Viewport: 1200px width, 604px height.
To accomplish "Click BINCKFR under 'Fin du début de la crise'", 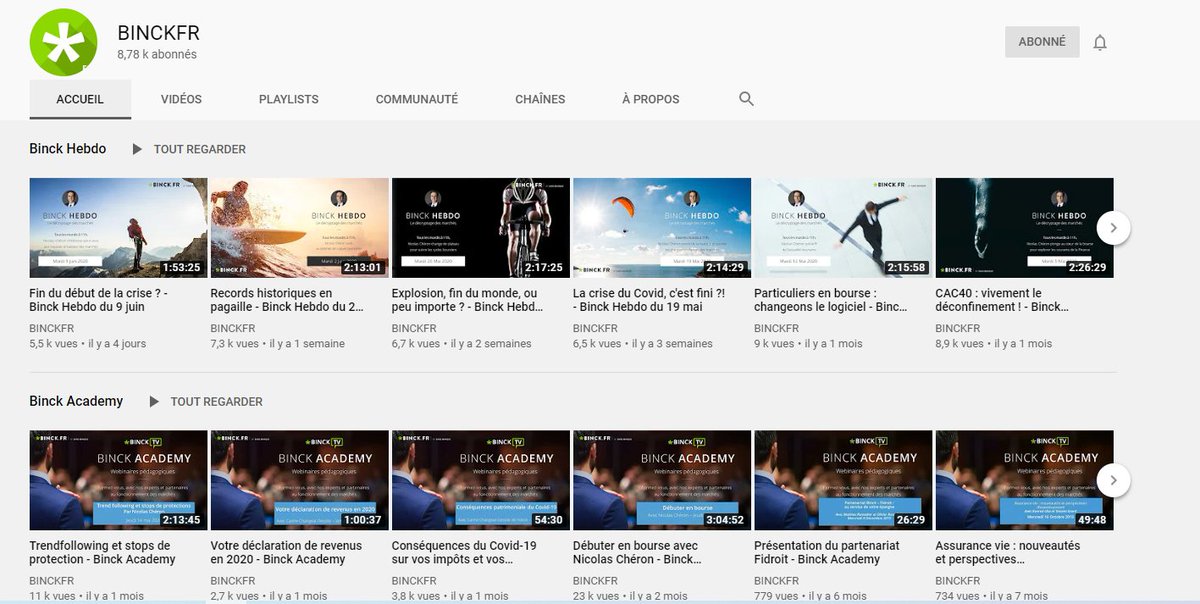I will (x=52, y=328).
